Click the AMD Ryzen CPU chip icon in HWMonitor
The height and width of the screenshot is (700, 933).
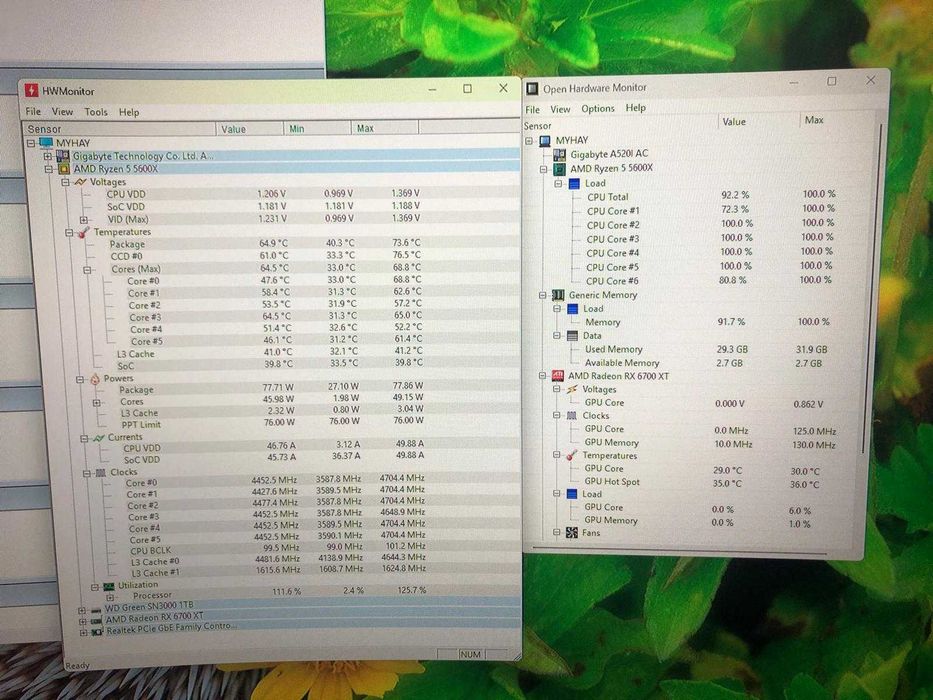point(64,169)
